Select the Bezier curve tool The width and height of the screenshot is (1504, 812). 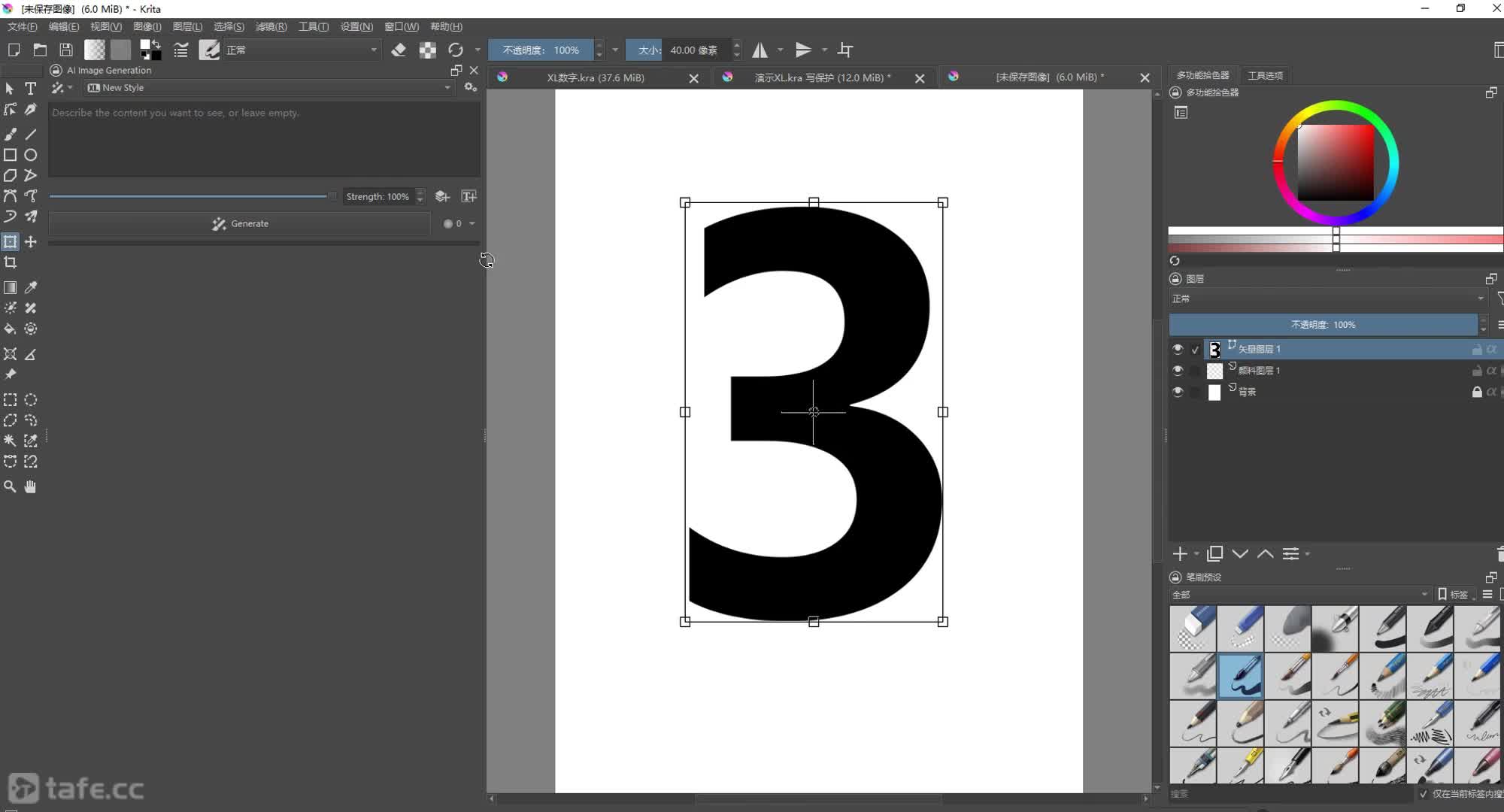11,196
